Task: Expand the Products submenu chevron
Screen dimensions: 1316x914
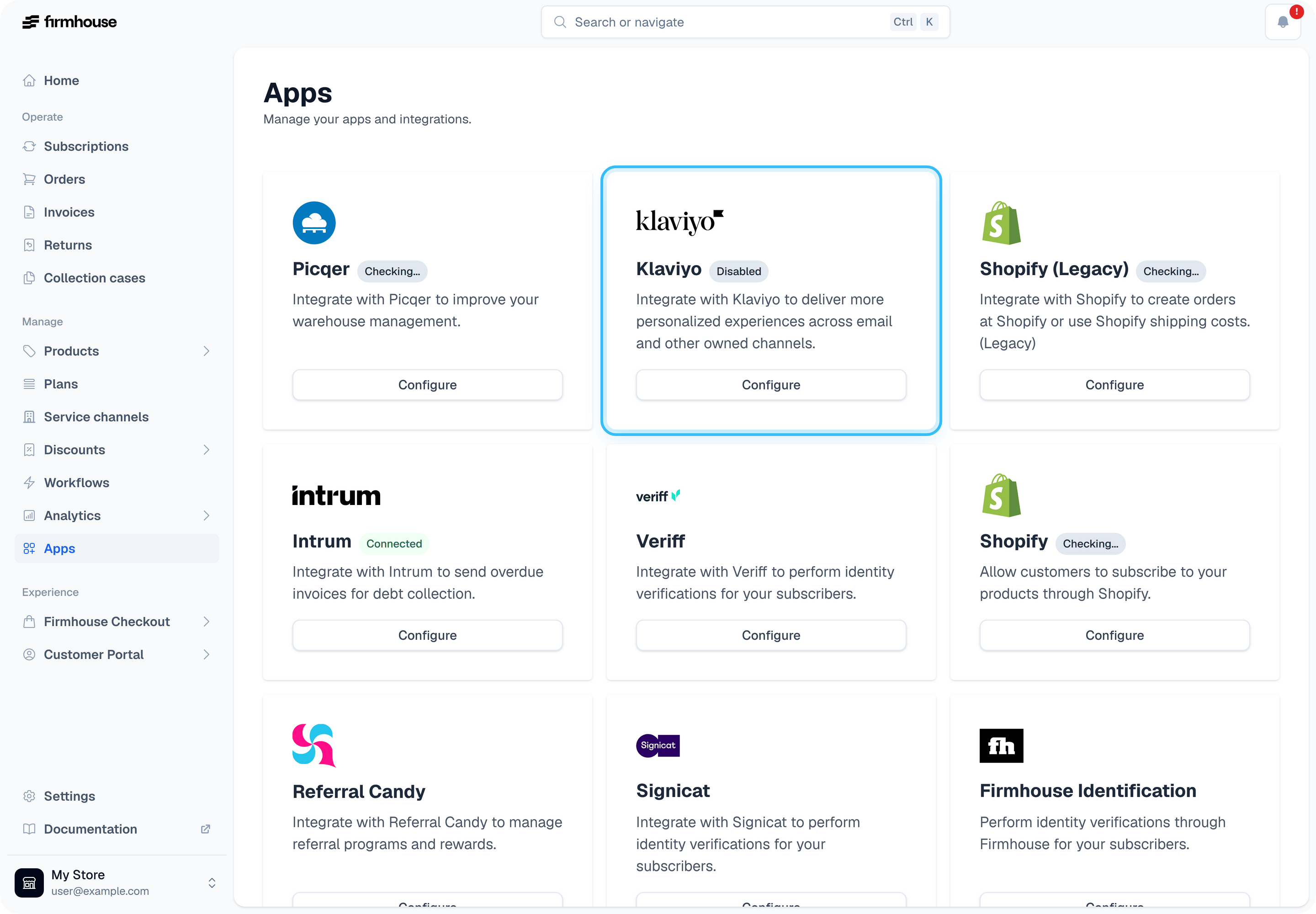Action: (x=206, y=351)
